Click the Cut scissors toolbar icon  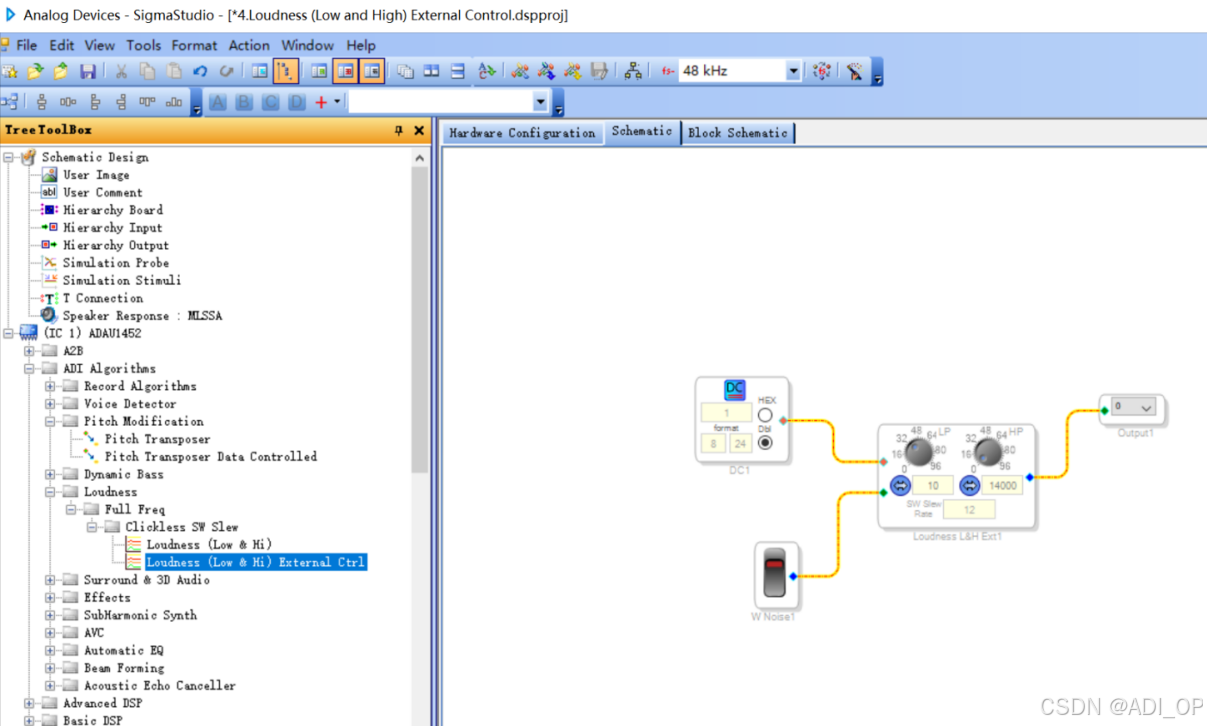(x=121, y=71)
